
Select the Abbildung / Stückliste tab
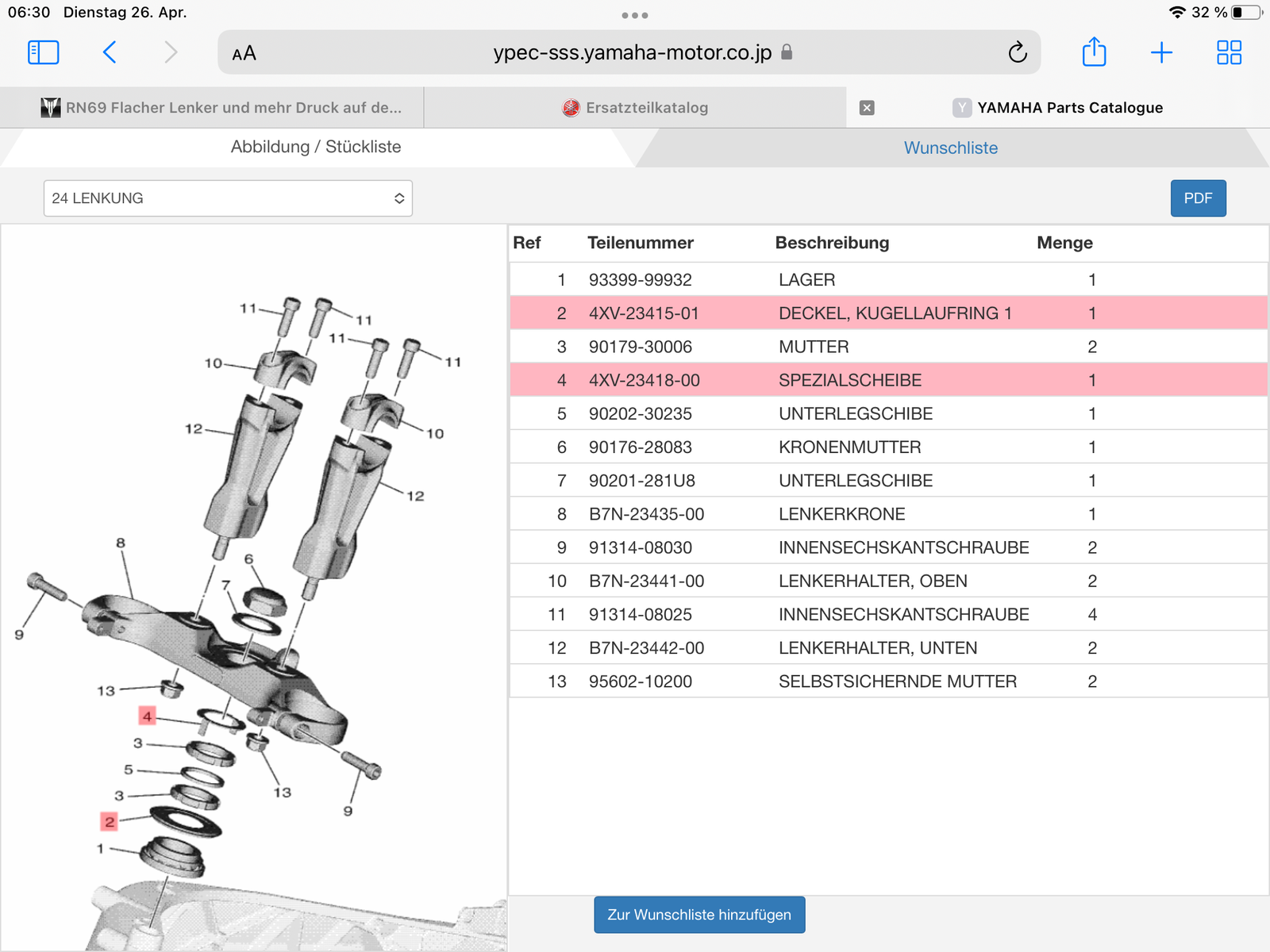click(x=316, y=147)
